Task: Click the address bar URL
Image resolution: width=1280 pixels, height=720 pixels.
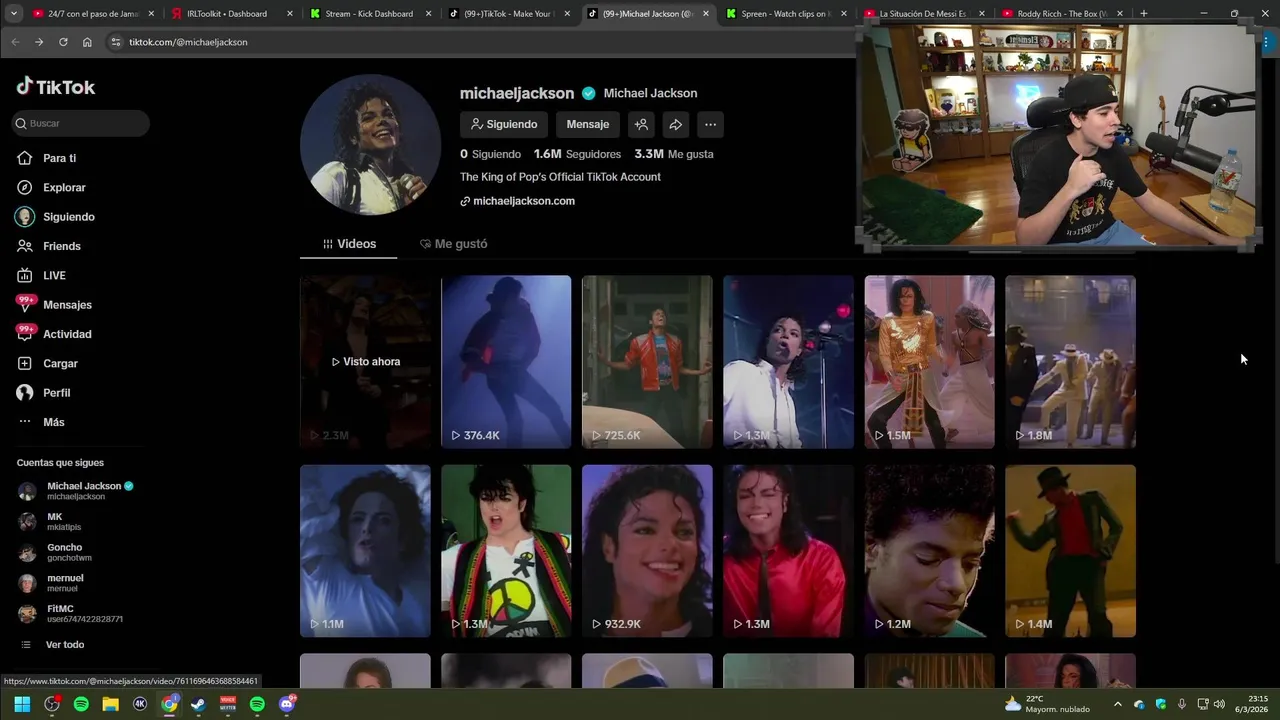Action: click(x=188, y=42)
